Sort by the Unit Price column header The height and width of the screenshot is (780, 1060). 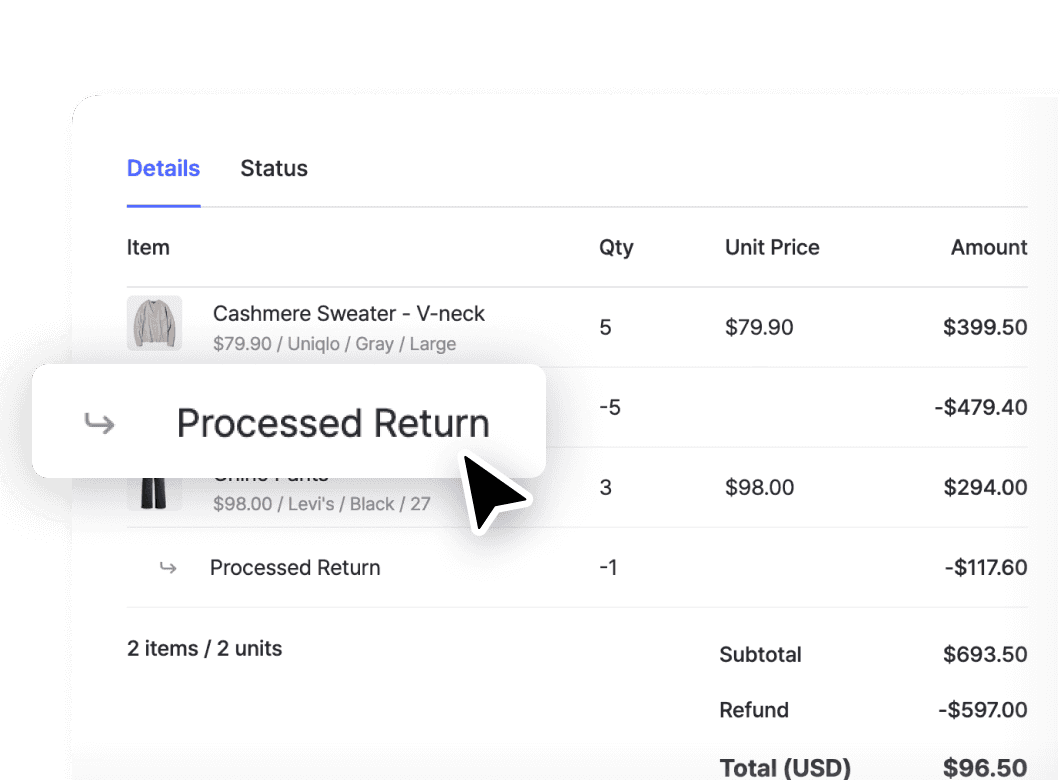click(772, 247)
